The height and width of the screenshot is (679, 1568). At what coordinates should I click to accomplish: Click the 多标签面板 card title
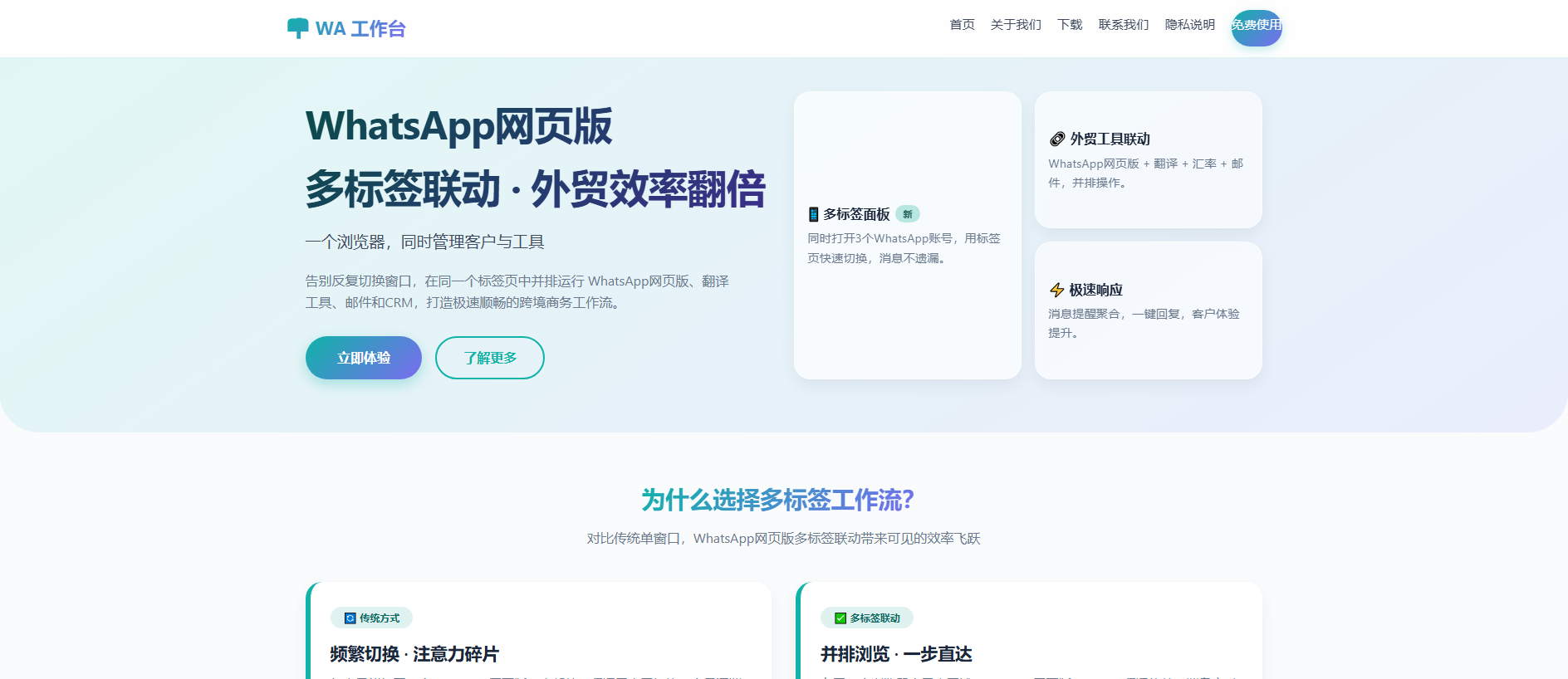(x=856, y=214)
